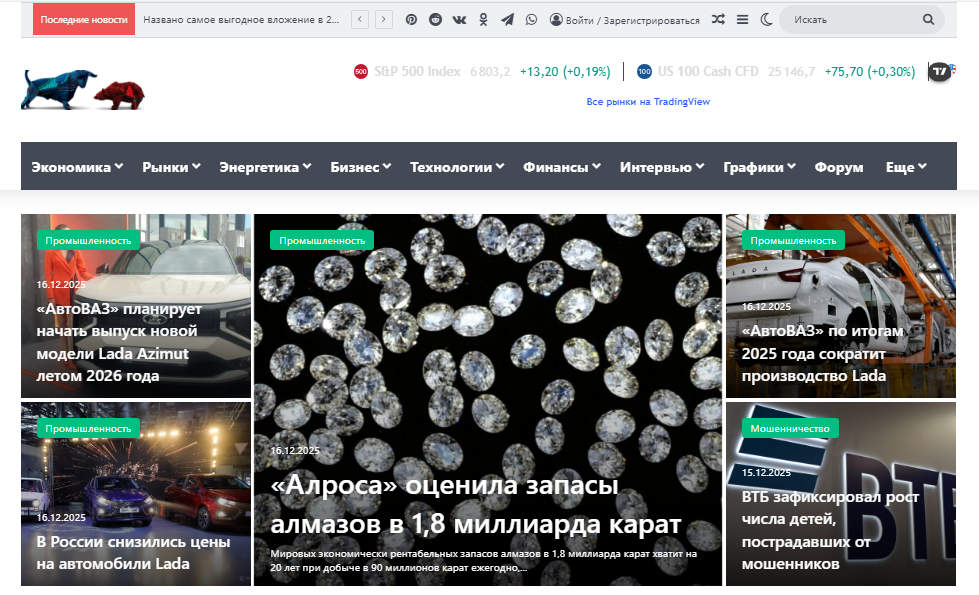Click Промышленность tag on the Алроса card

point(322,240)
